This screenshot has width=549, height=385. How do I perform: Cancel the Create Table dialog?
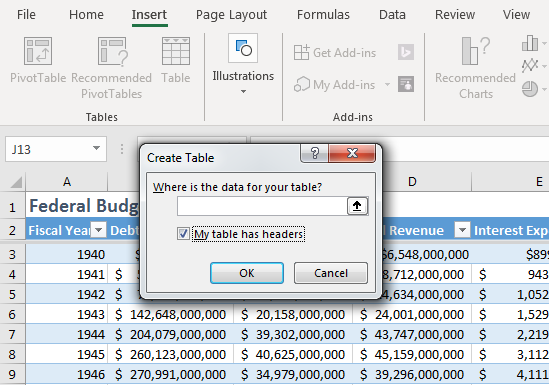pyautogui.click(x=331, y=273)
